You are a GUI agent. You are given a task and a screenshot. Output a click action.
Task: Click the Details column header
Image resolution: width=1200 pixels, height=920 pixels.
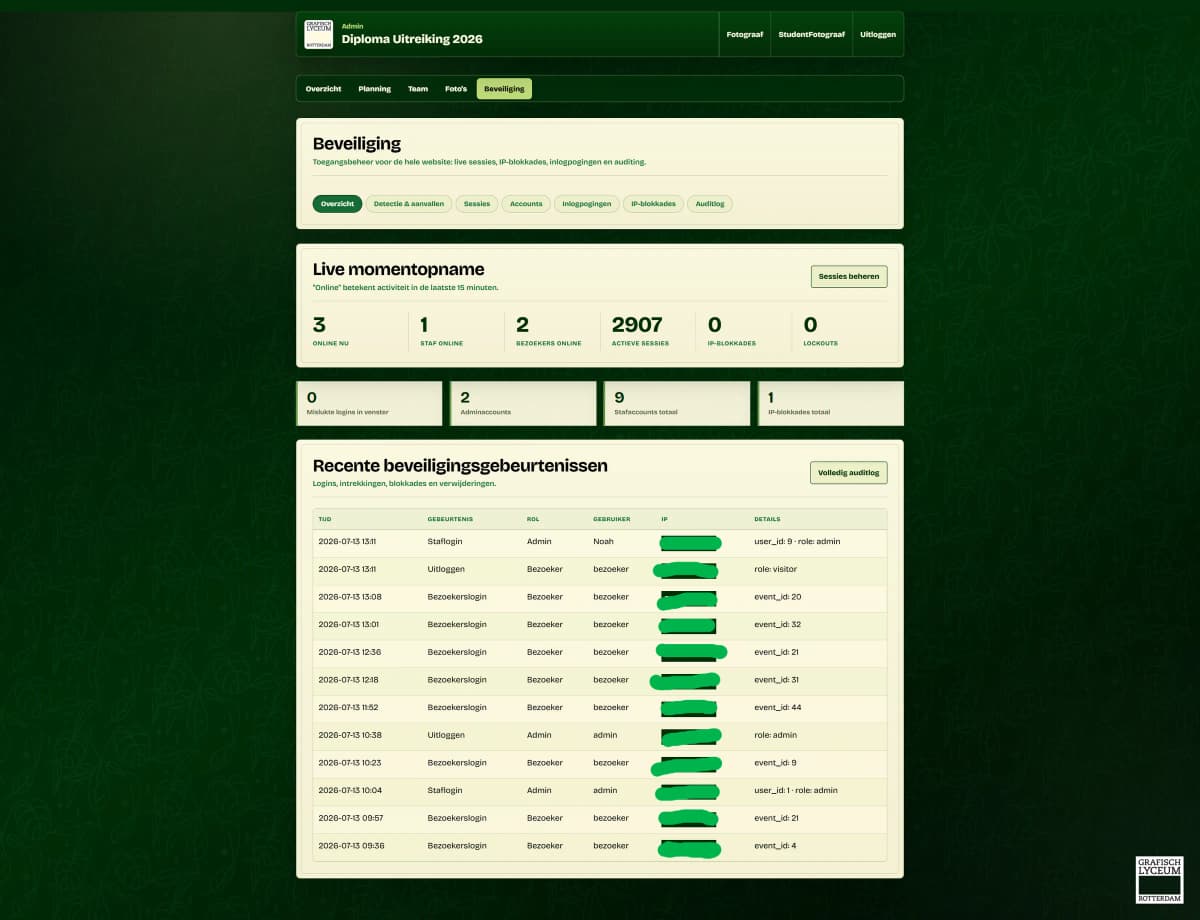coord(767,519)
